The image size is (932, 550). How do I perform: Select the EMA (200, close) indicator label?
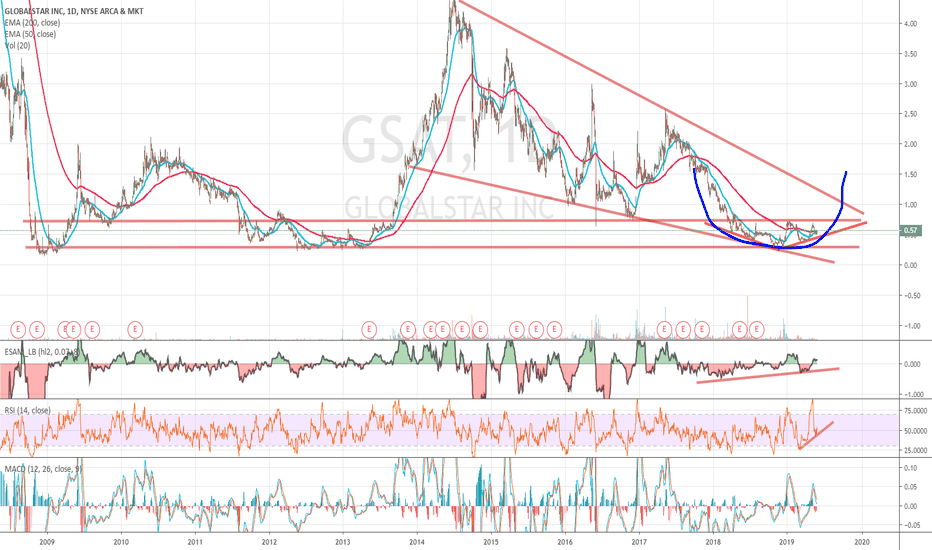tap(32, 23)
